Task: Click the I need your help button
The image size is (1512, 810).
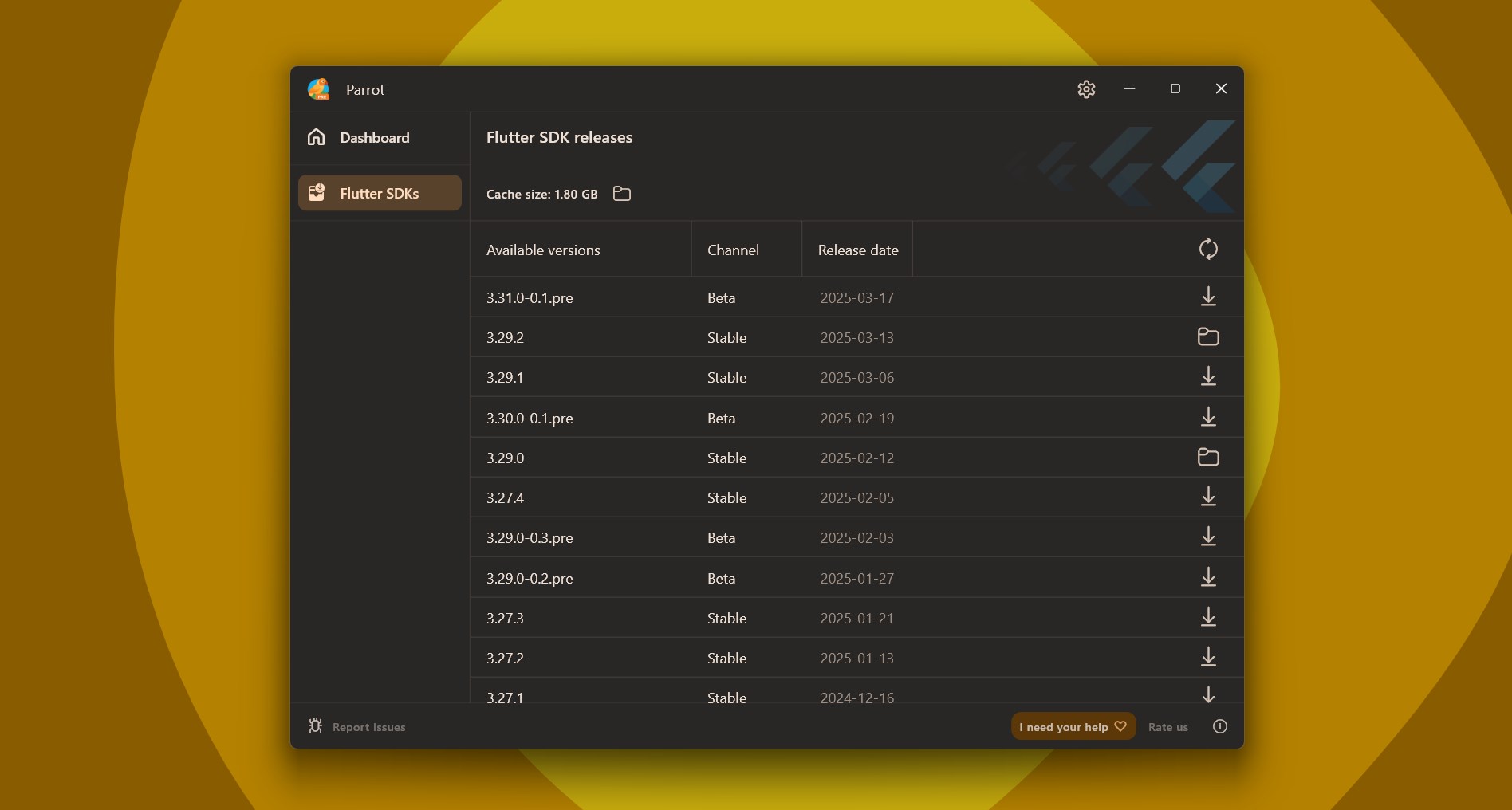Action: pos(1073,726)
